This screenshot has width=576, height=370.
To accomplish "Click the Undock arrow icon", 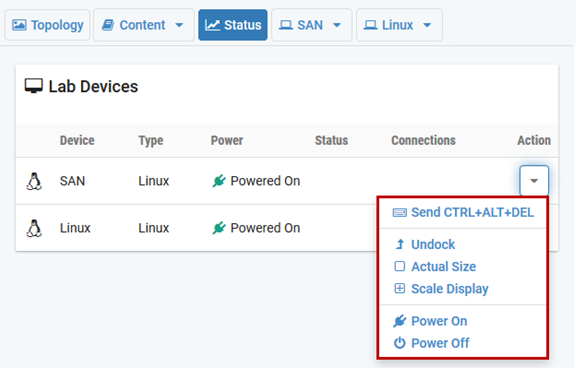I will [400, 244].
